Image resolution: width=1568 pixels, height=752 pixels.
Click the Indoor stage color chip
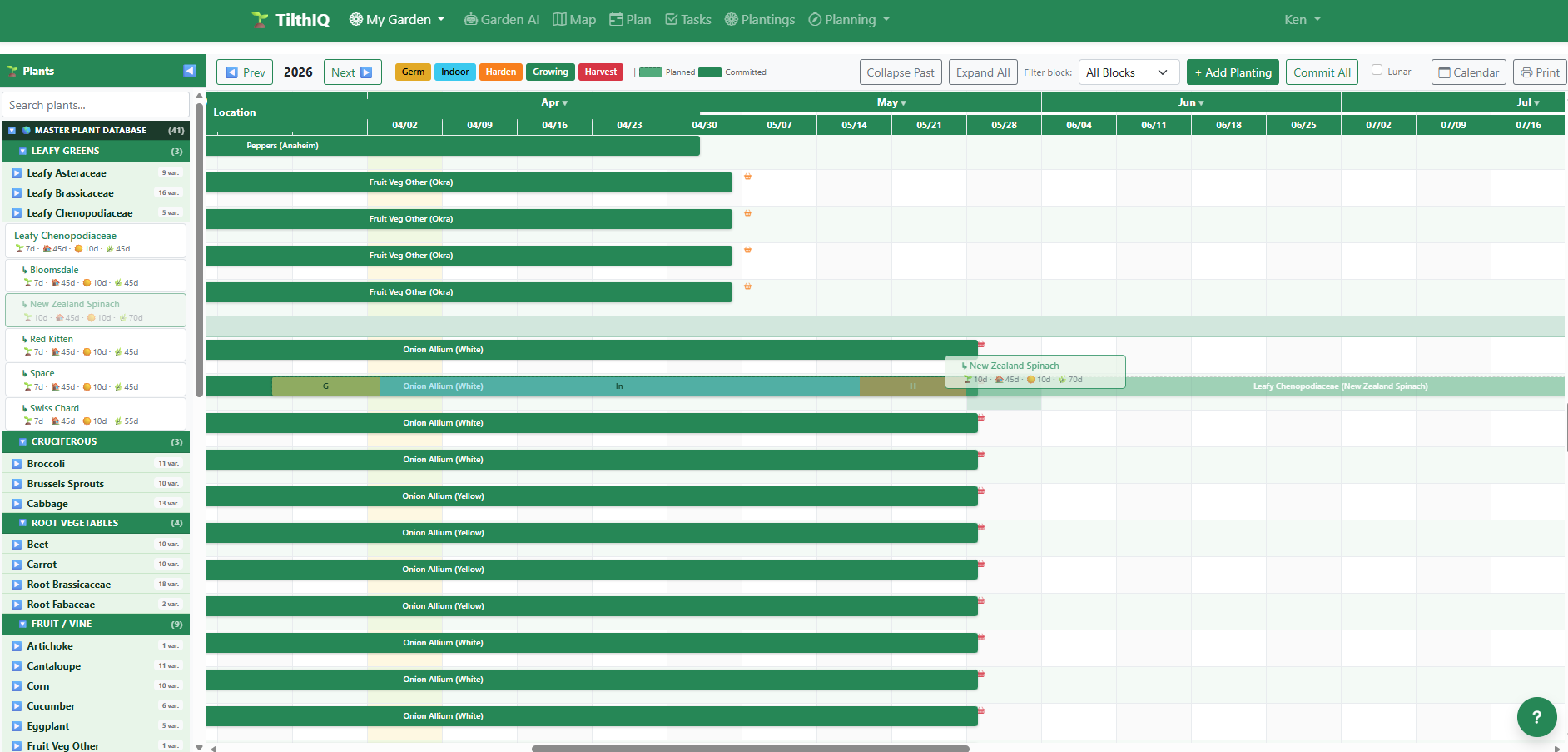[x=455, y=72]
